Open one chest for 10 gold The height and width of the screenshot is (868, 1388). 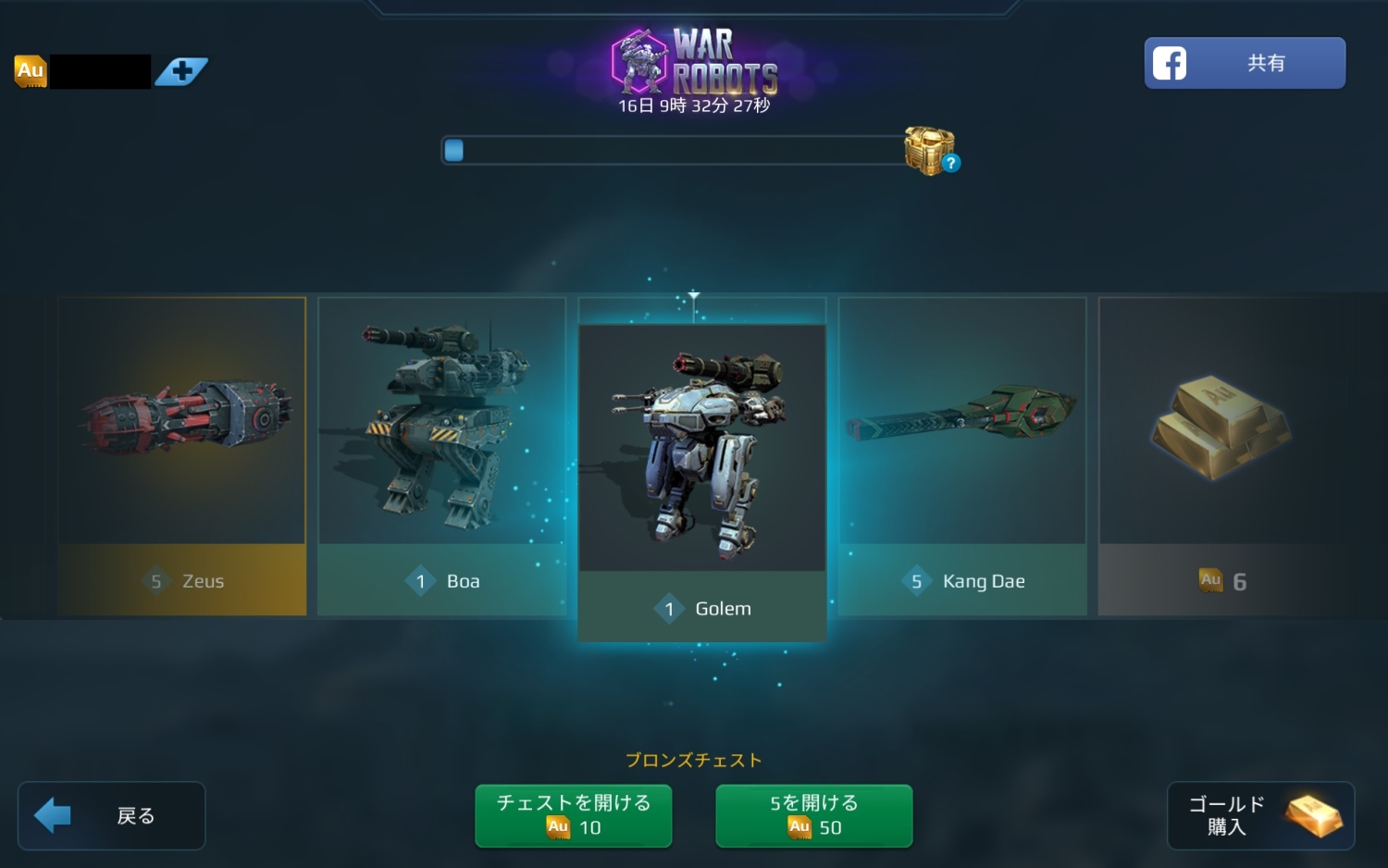coord(574,815)
